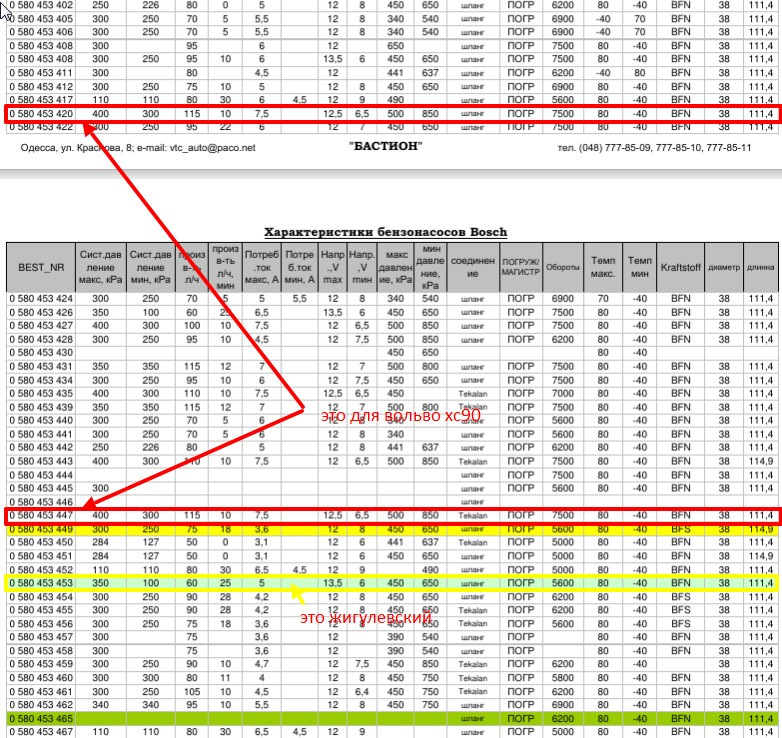Select the 'Потреб.ток макс, А' column header

pos(261,267)
